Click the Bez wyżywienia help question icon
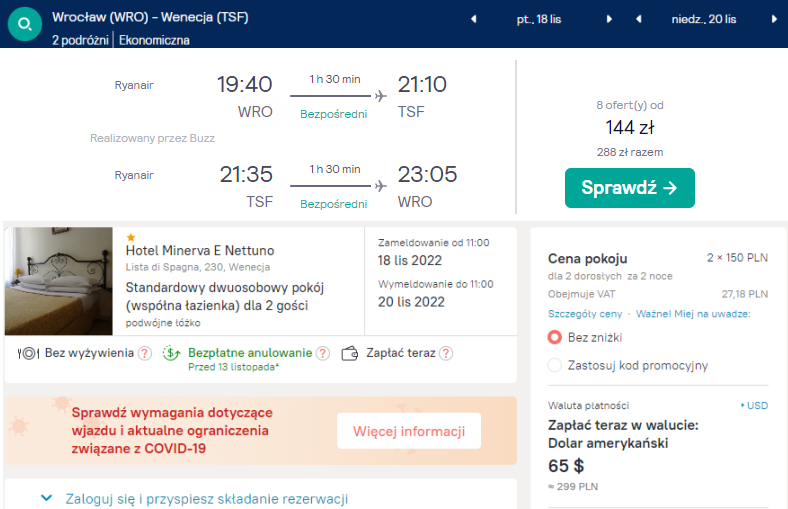The width and height of the screenshot is (788, 509). click(x=145, y=353)
